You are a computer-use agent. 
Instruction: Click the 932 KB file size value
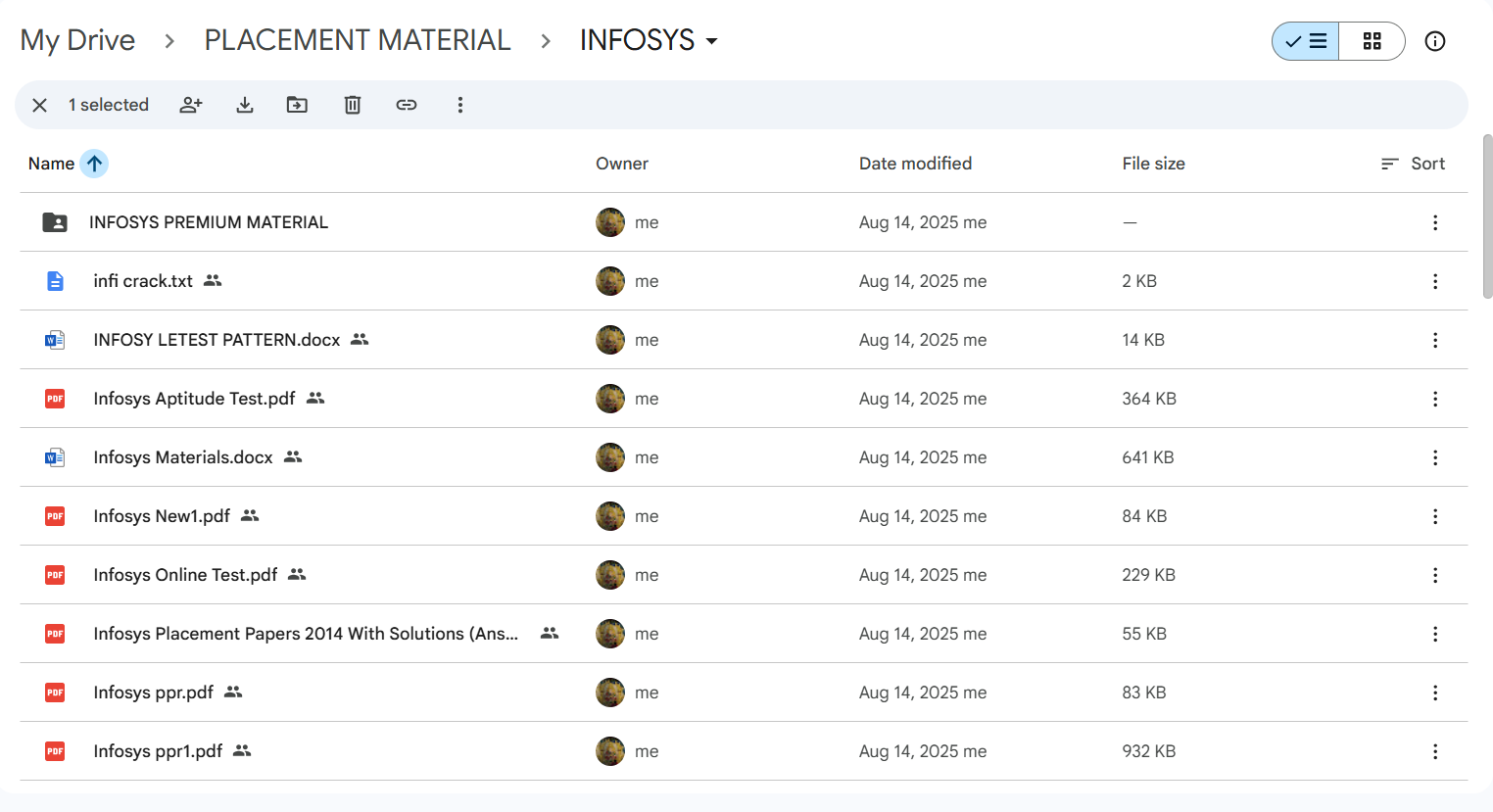[1149, 751]
